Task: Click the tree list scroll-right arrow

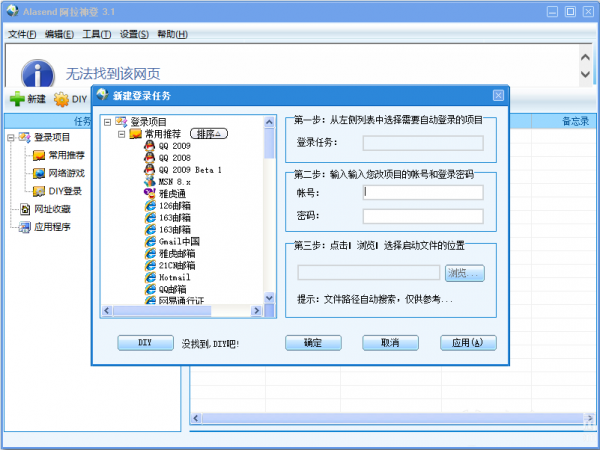Action: (256, 311)
